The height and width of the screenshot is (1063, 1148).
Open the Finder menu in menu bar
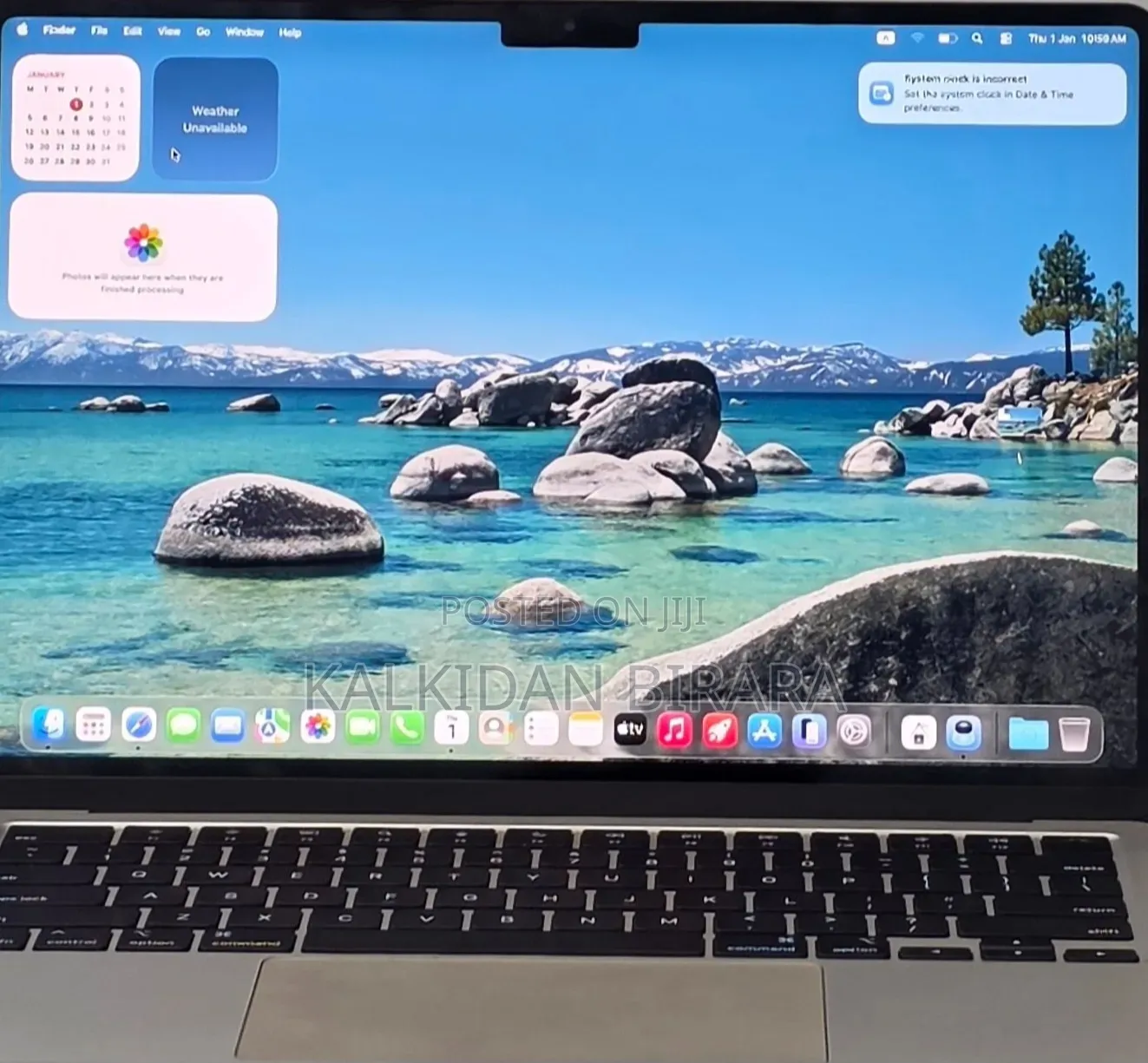click(59, 30)
